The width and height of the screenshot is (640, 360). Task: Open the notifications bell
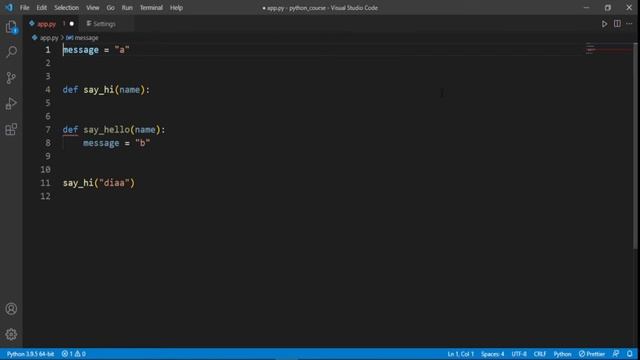(630, 354)
